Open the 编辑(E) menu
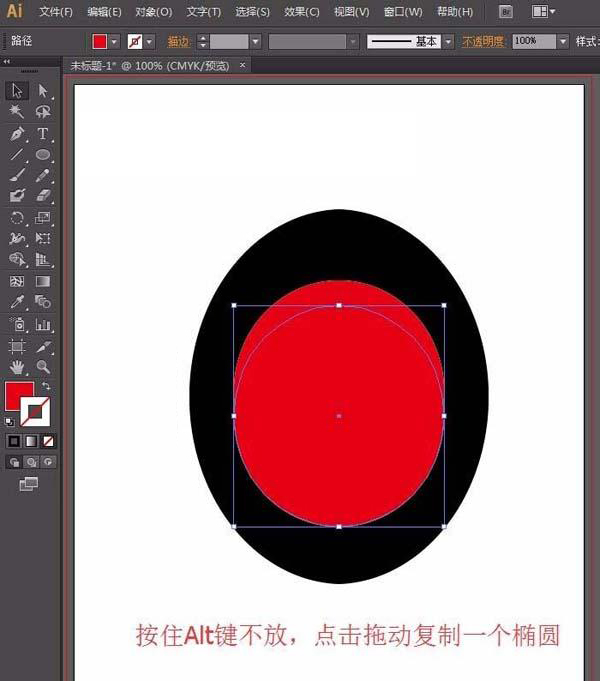 tap(104, 12)
